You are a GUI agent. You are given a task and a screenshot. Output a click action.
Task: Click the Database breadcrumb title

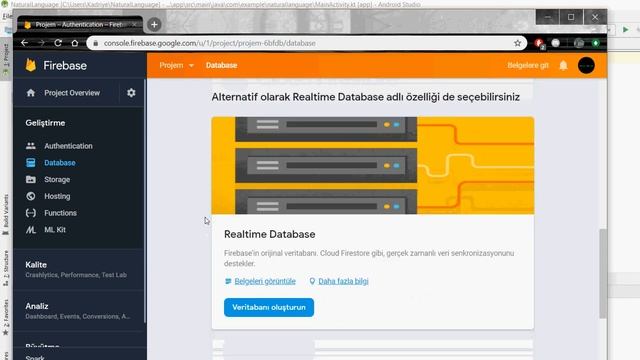coord(221,65)
